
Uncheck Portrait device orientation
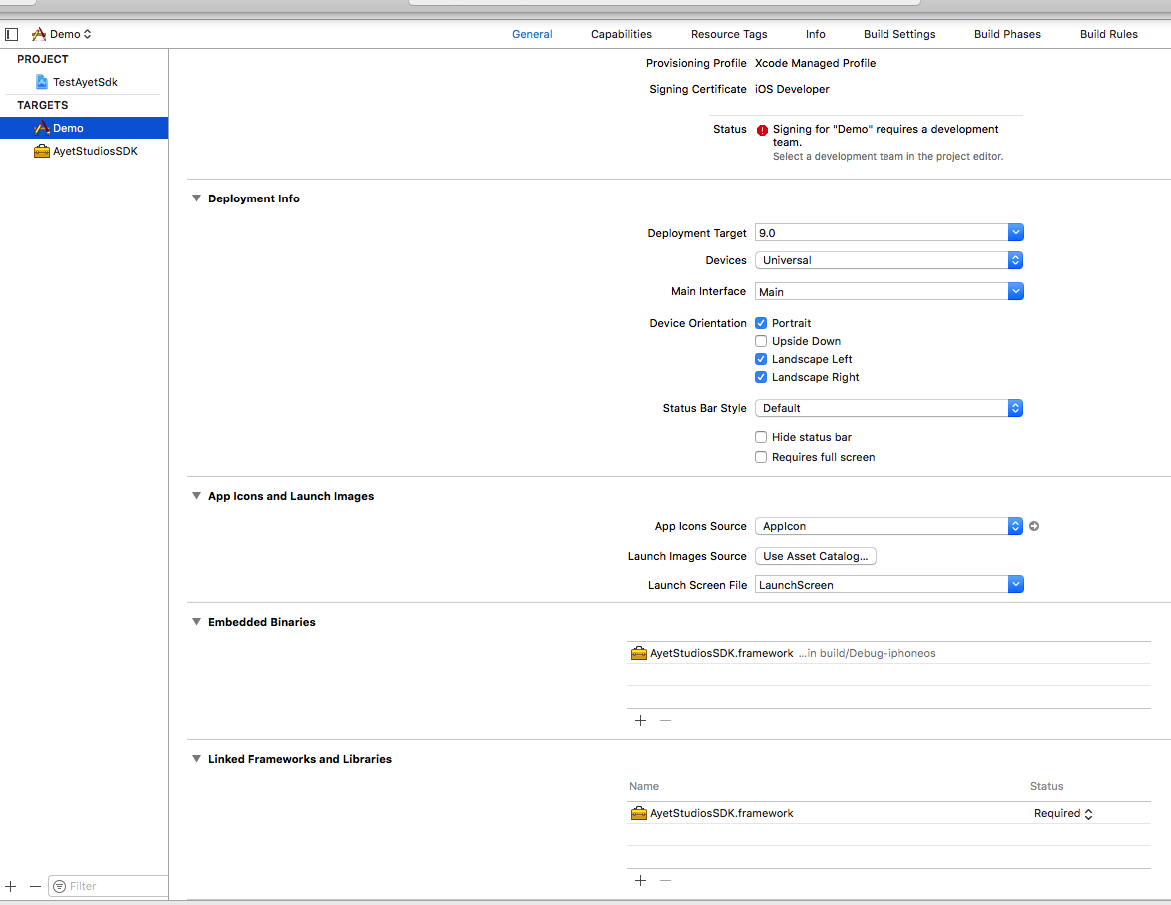click(761, 323)
